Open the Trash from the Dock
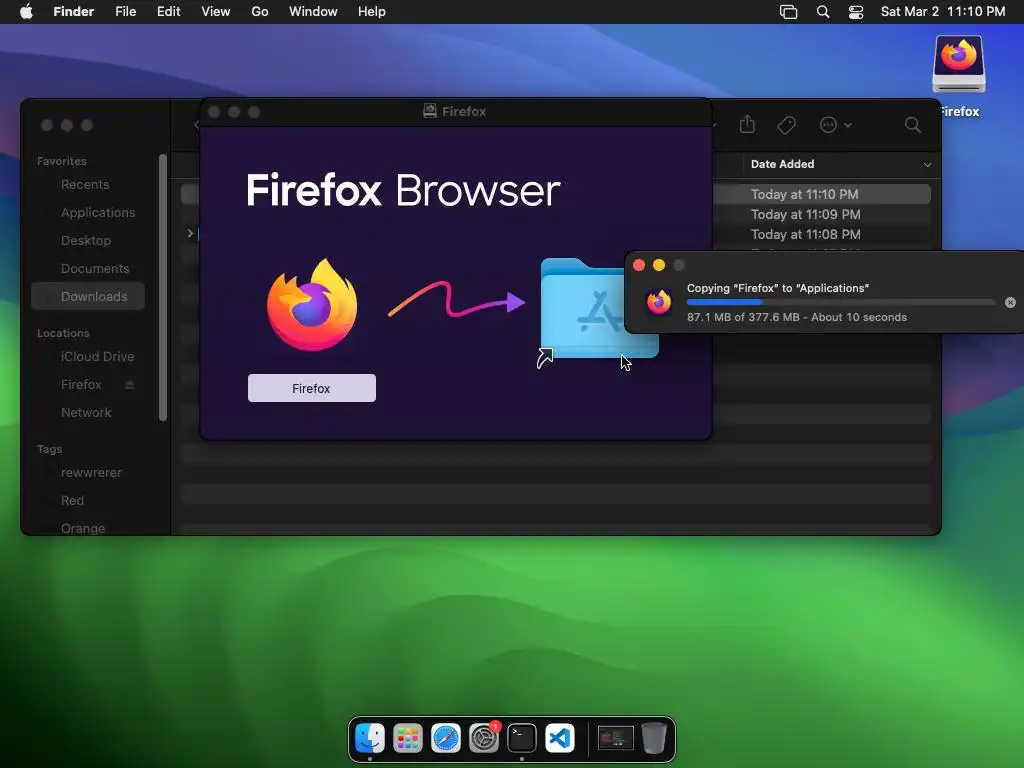 [x=654, y=739]
